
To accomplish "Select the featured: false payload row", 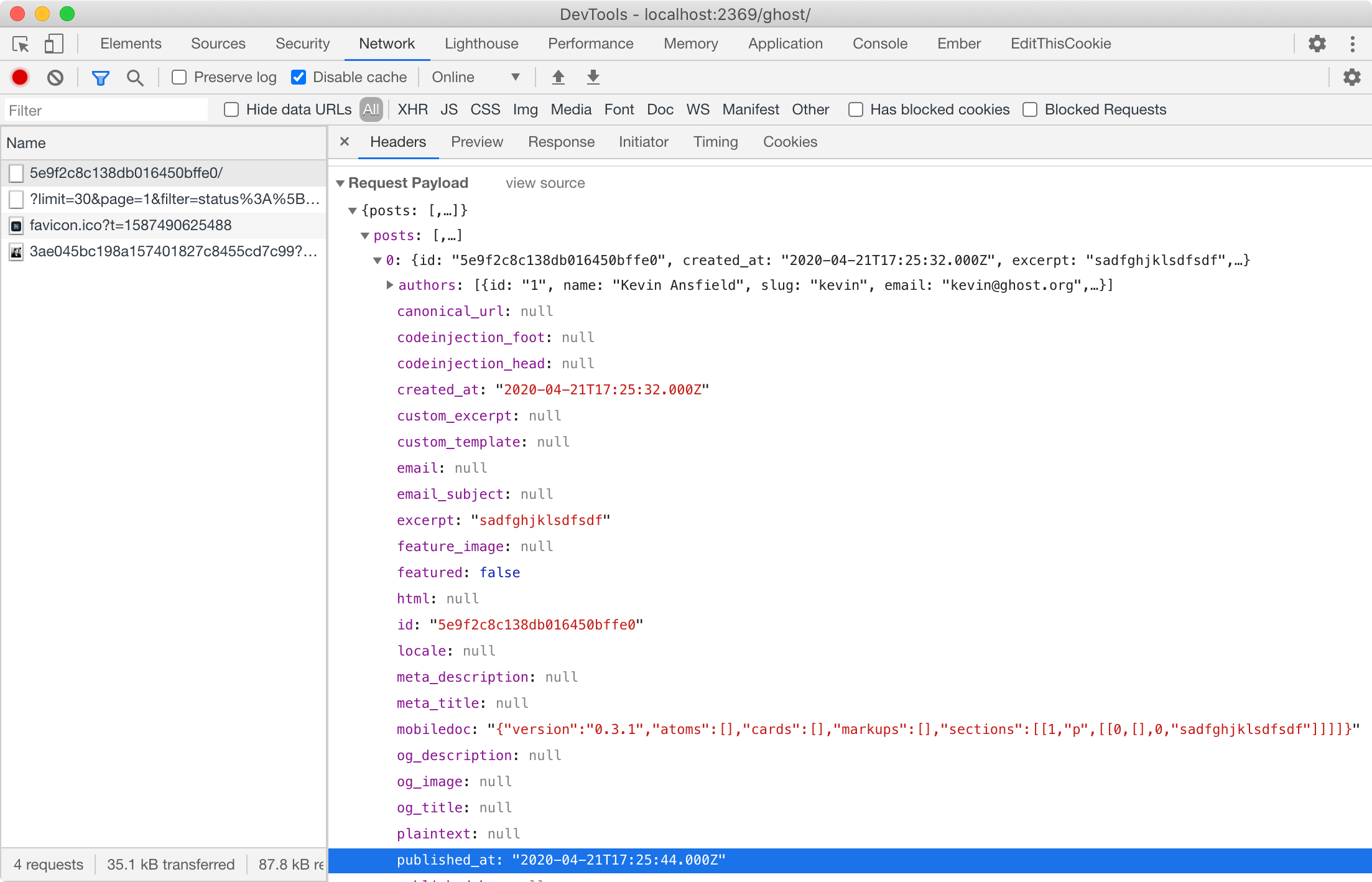I will pyautogui.click(x=850, y=573).
